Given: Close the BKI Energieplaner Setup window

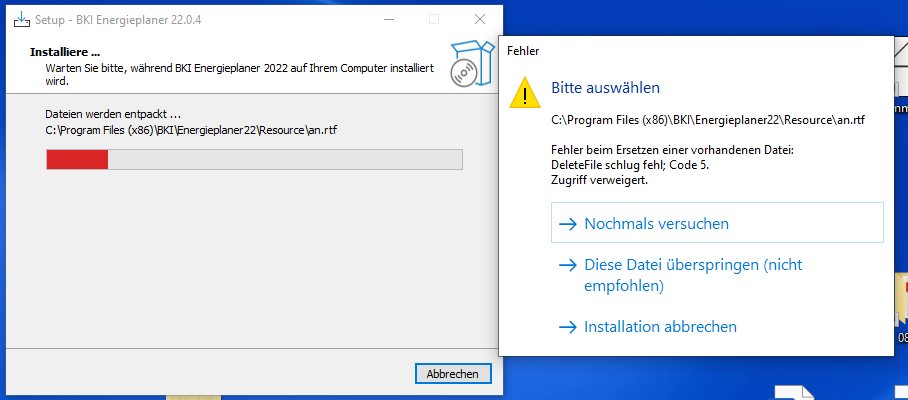Looking at the screenshot, I should (x=480, y=19).
